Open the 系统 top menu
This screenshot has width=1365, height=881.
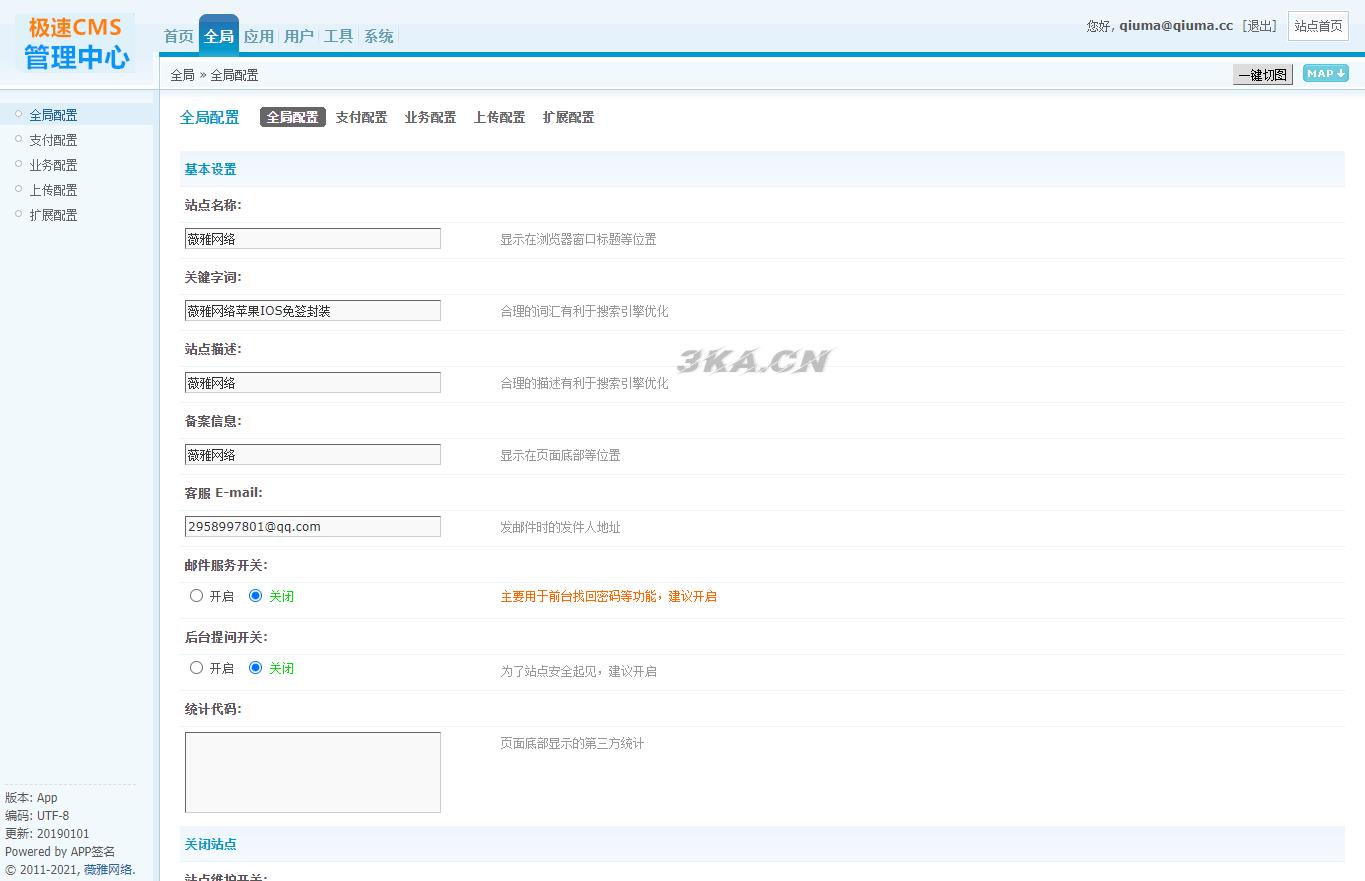pos(379,36)
